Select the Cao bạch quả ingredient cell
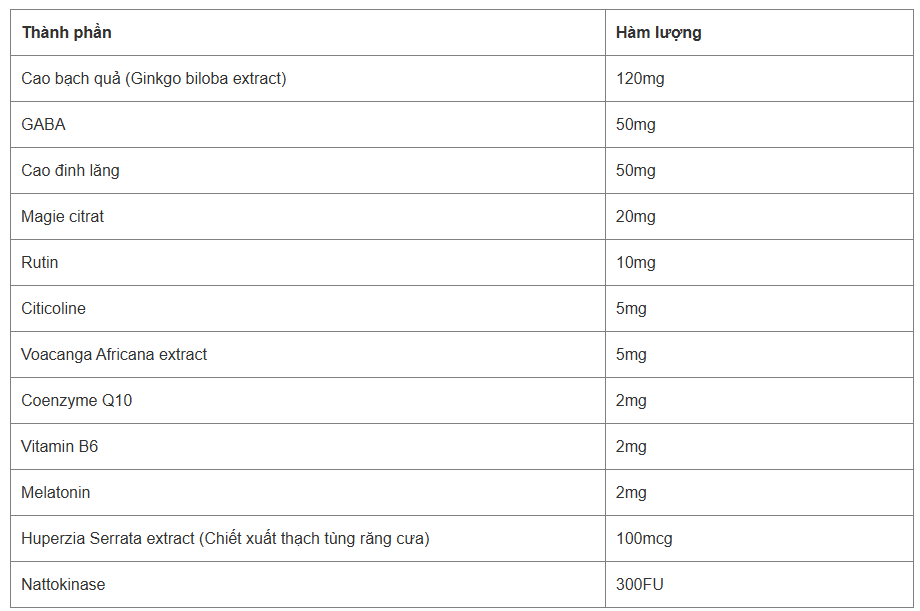The image size is (920, 611). pos(154,79)
